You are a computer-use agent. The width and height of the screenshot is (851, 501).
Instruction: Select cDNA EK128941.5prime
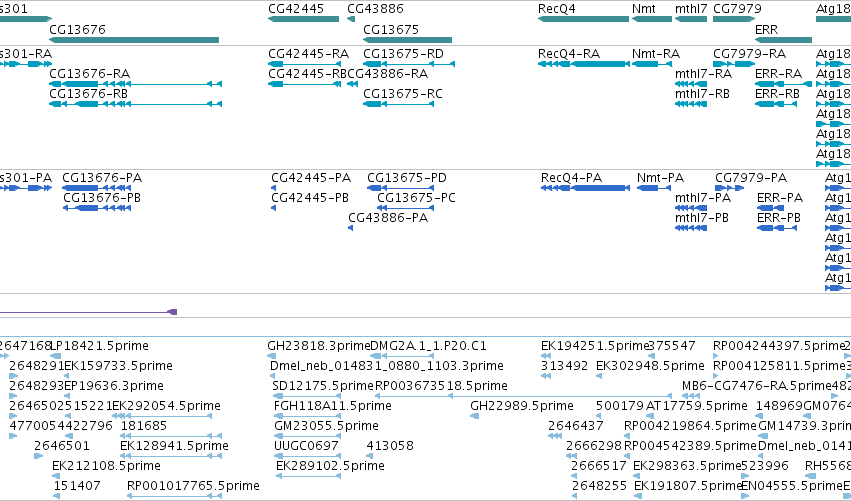click(174, 446)
